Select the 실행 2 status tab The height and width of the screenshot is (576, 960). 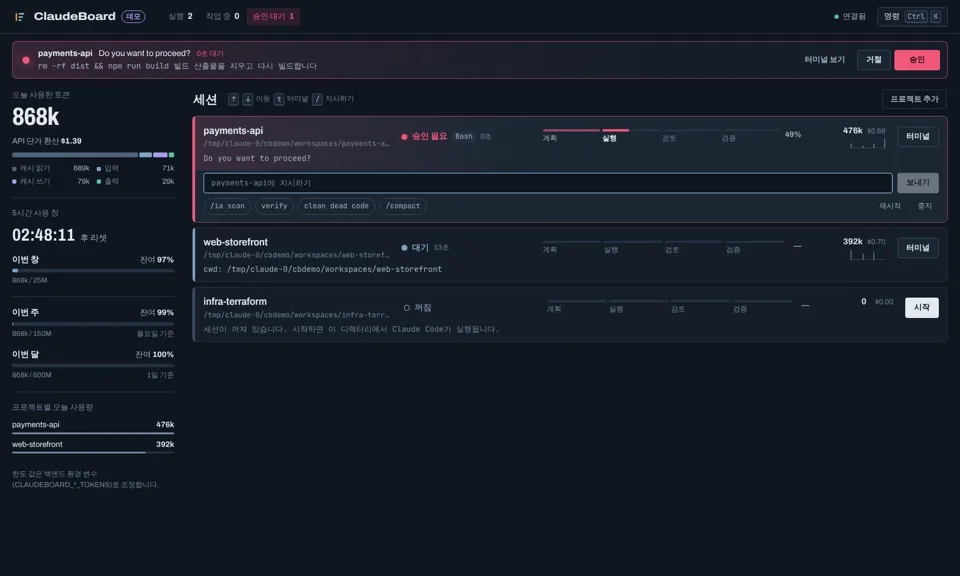[180, 17]
